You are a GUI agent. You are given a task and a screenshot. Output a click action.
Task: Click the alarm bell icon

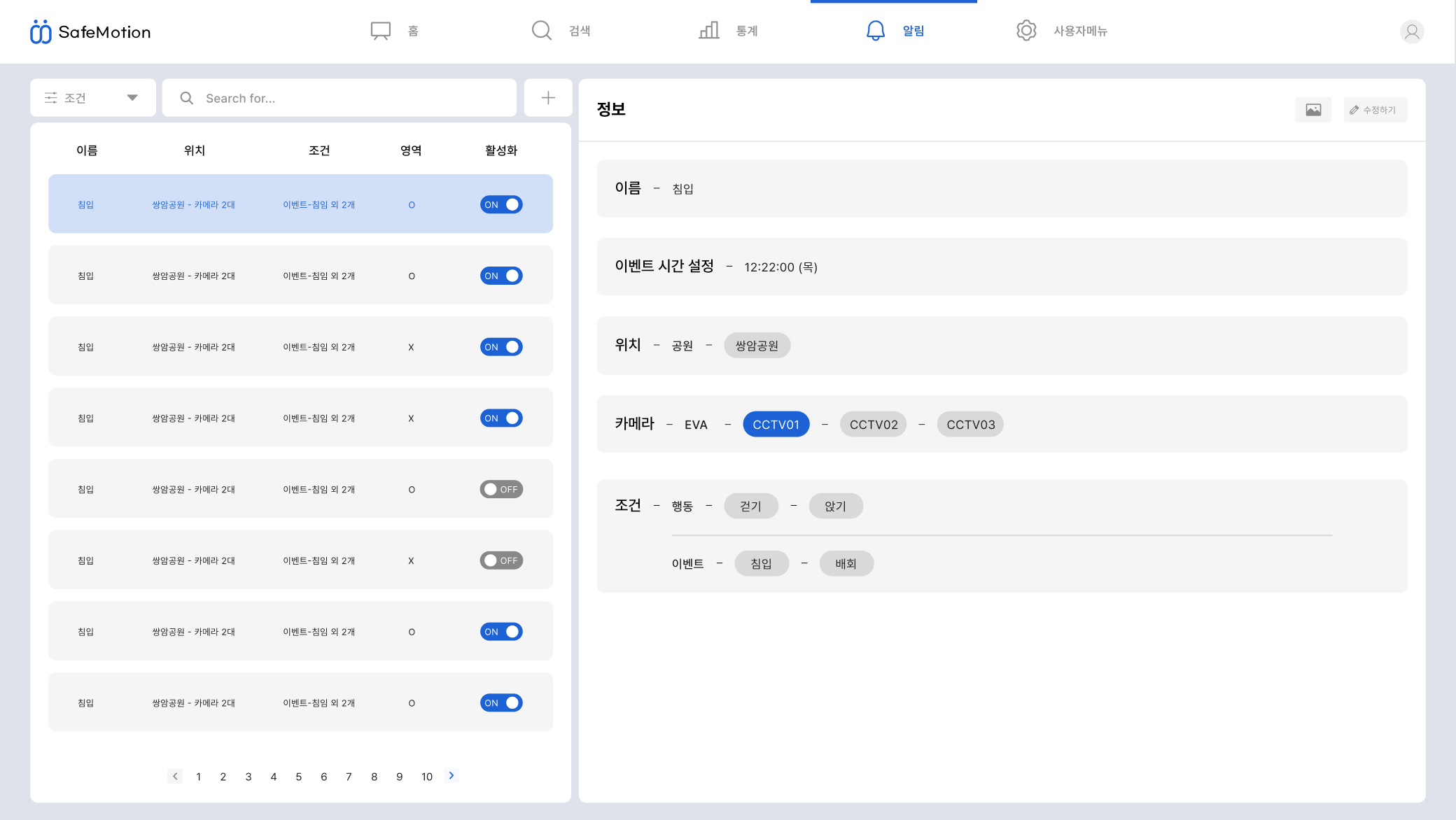click(x=875, y=31)
